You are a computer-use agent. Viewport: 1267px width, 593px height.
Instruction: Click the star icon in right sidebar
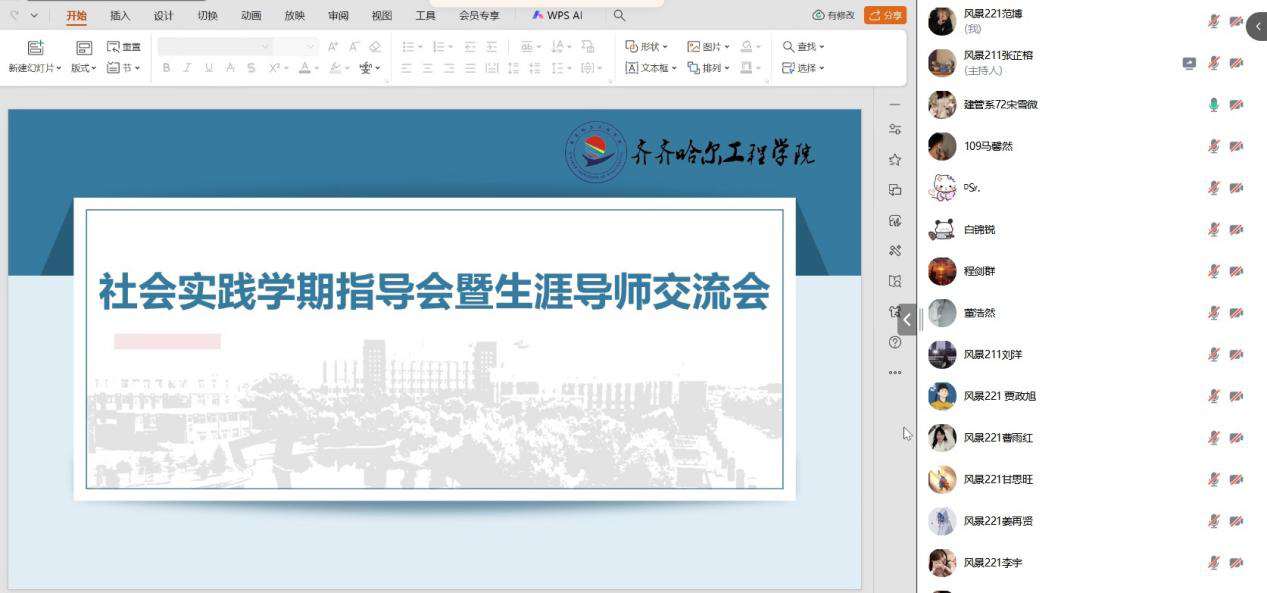pyautogui.click(x=895, y=160)
